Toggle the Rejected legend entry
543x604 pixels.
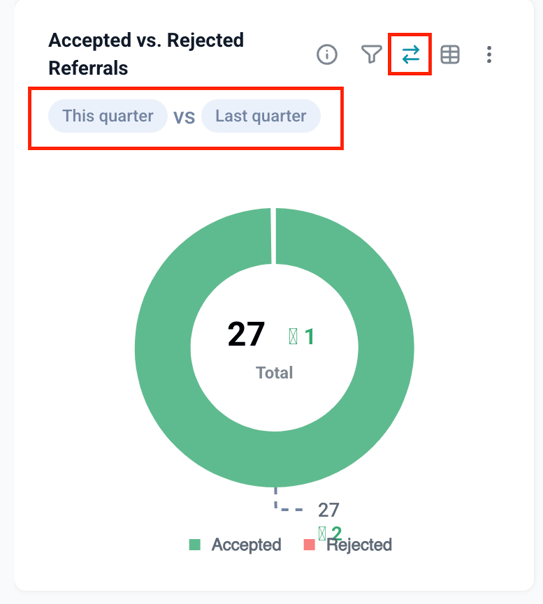click(x=348, y=545)
